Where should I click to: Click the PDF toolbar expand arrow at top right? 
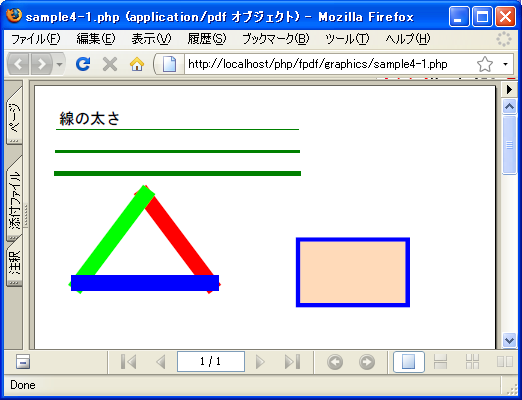pyautogui.click(x=509, y=89)
